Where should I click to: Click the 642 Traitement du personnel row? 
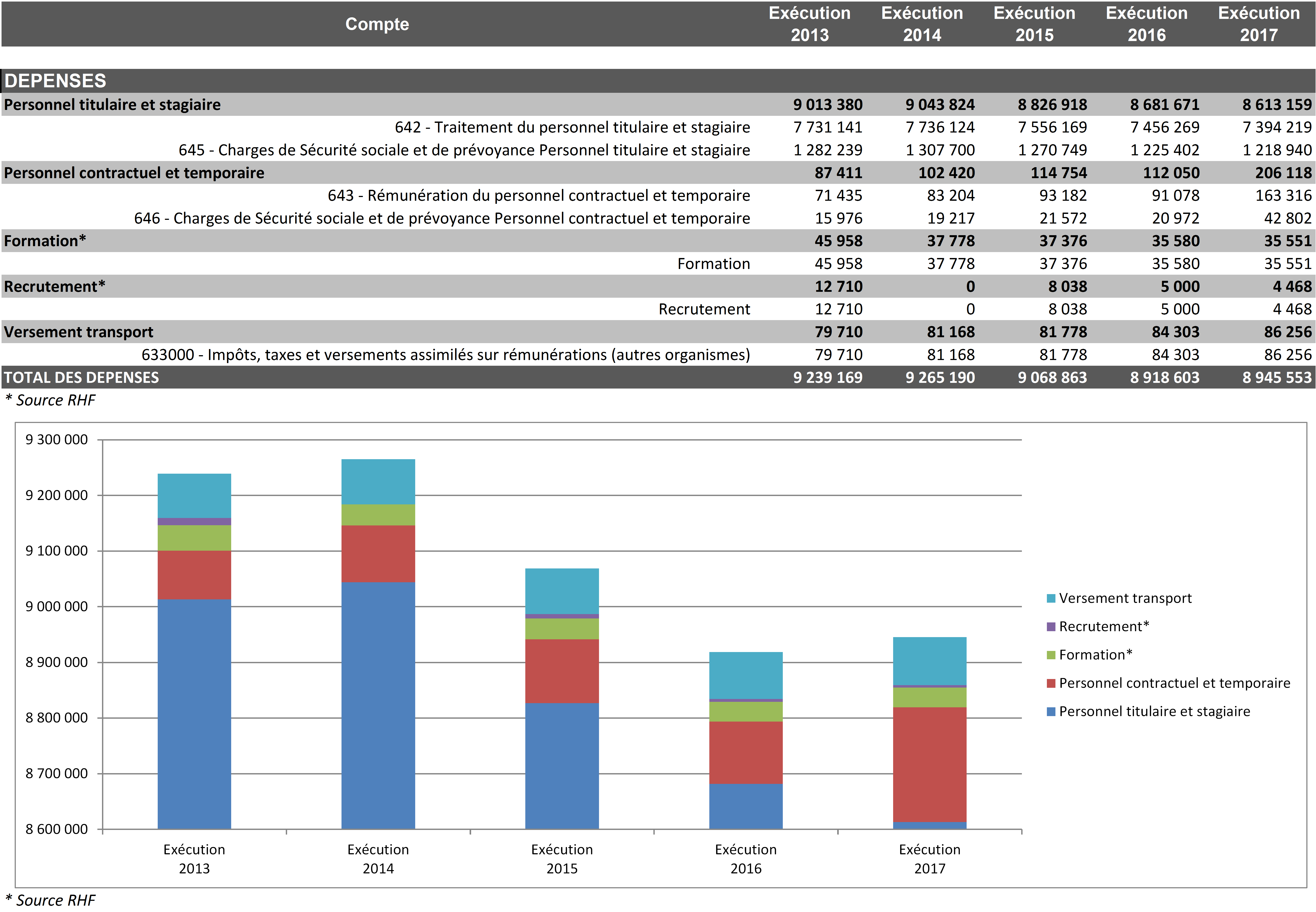(572, 127)
